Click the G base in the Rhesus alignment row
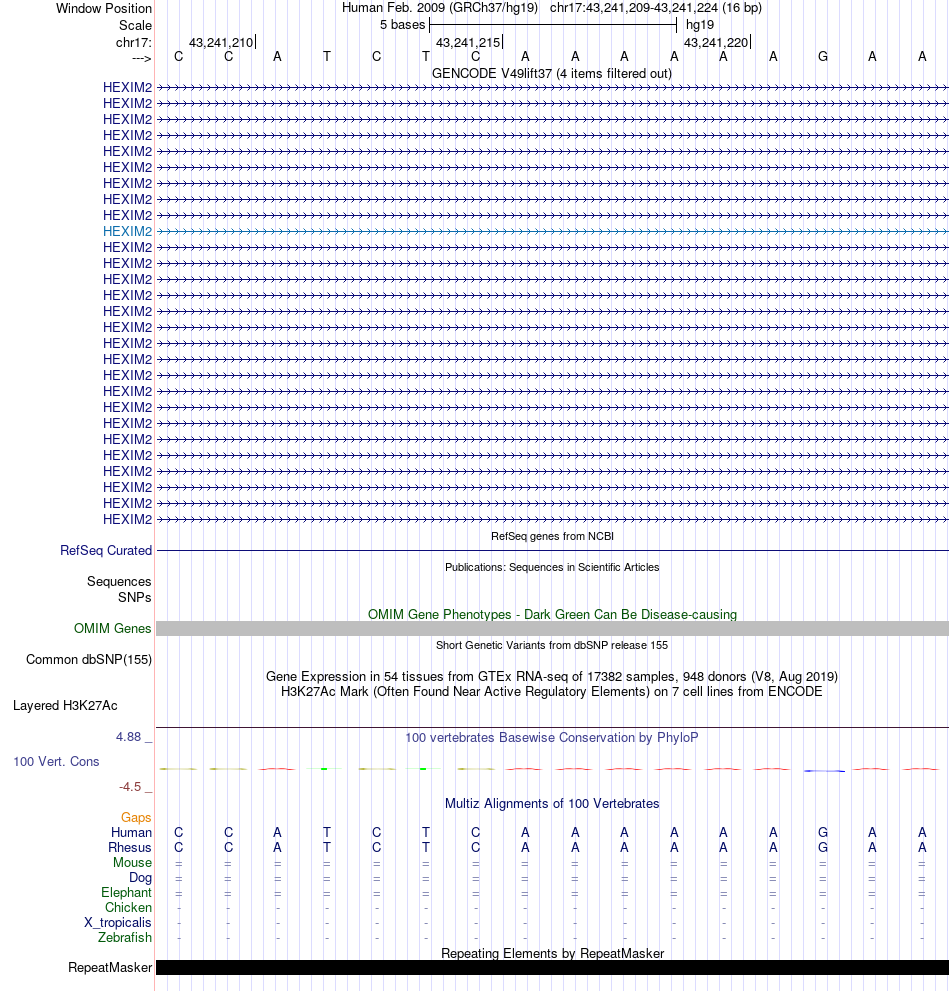Viewport: 950px width, 991px height. (x=822, y=848)
